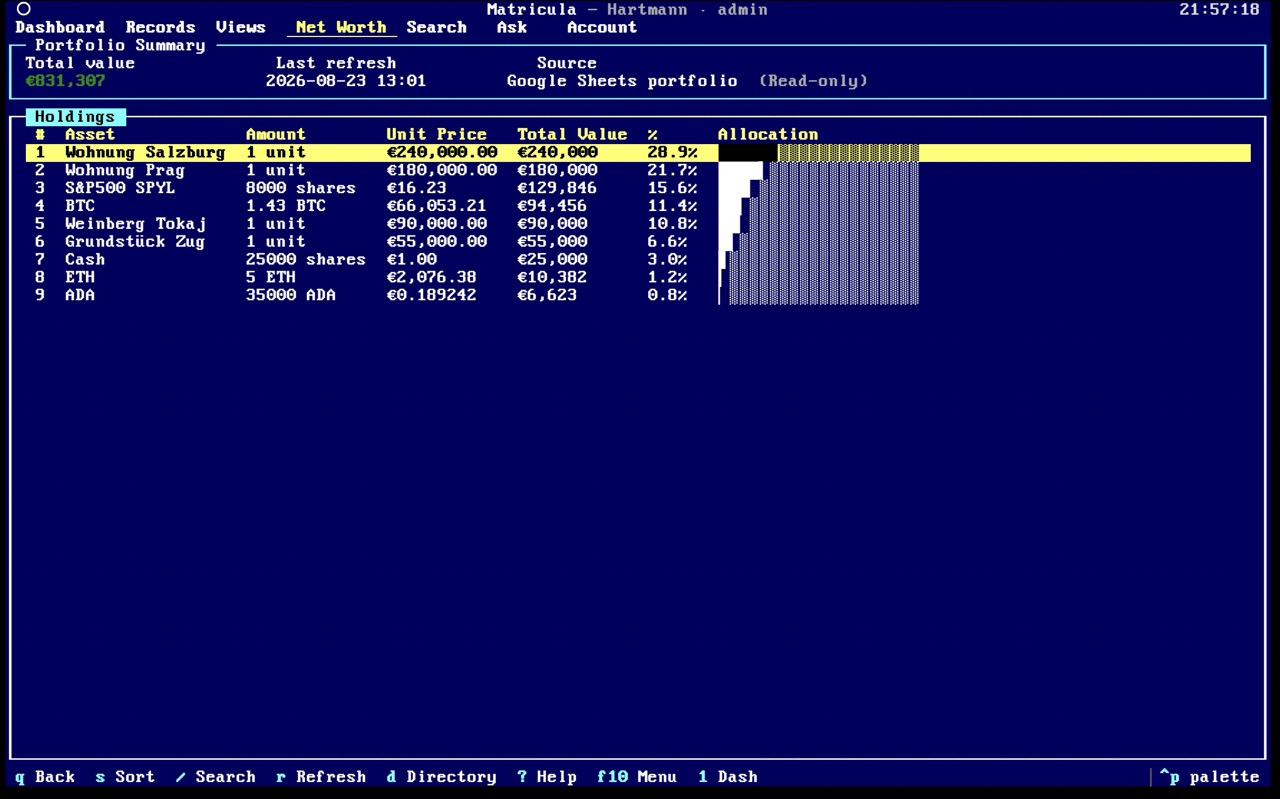Image resolution: width=1280 pixels, height=799 pixels.
Task: Click the circle icon in the title bar
Action: [24, 9]
